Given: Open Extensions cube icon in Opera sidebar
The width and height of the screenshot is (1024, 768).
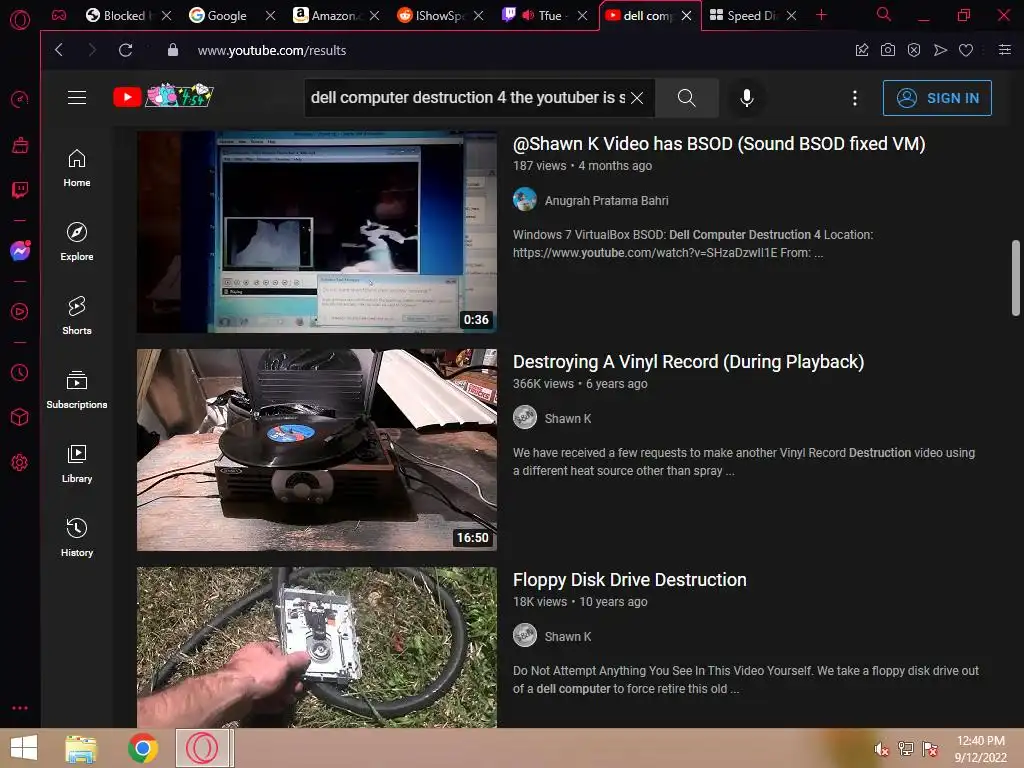Looking at the screenshot, I should [x=20, y=417].
